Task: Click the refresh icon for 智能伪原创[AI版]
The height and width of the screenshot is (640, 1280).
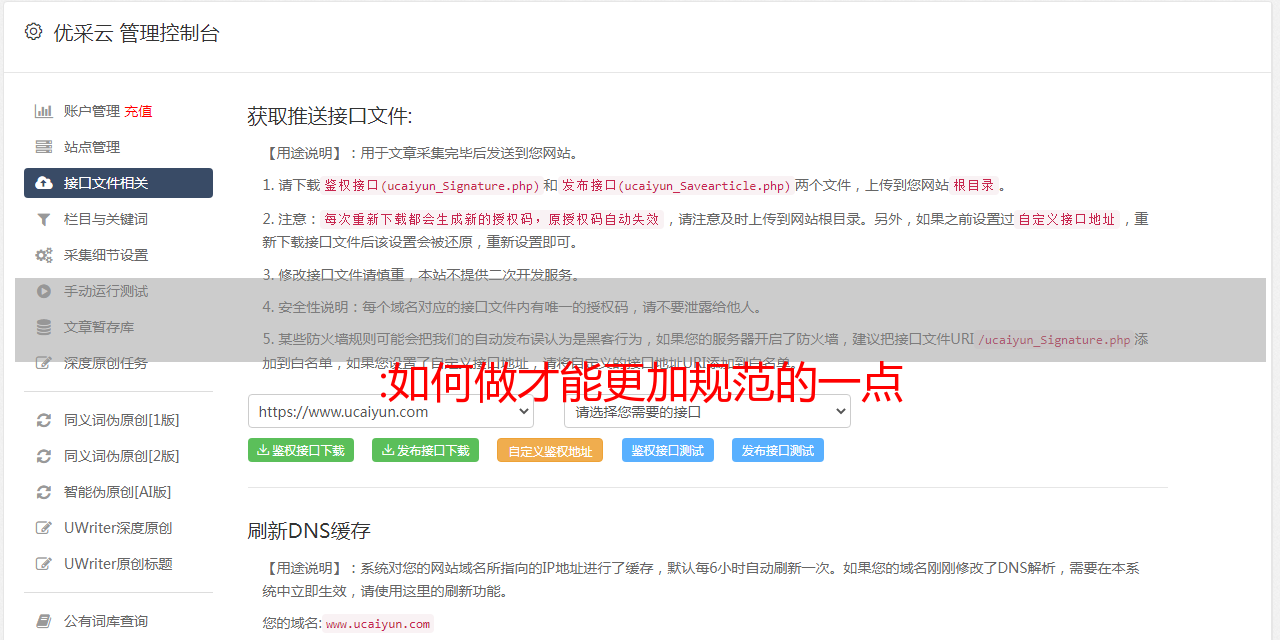Action: point(44,492)
